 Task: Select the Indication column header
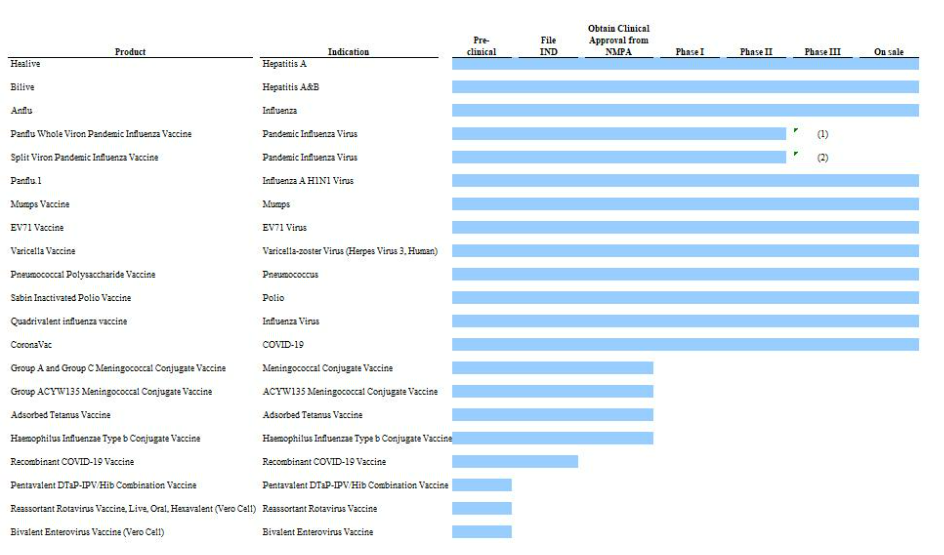click(348, 52)
